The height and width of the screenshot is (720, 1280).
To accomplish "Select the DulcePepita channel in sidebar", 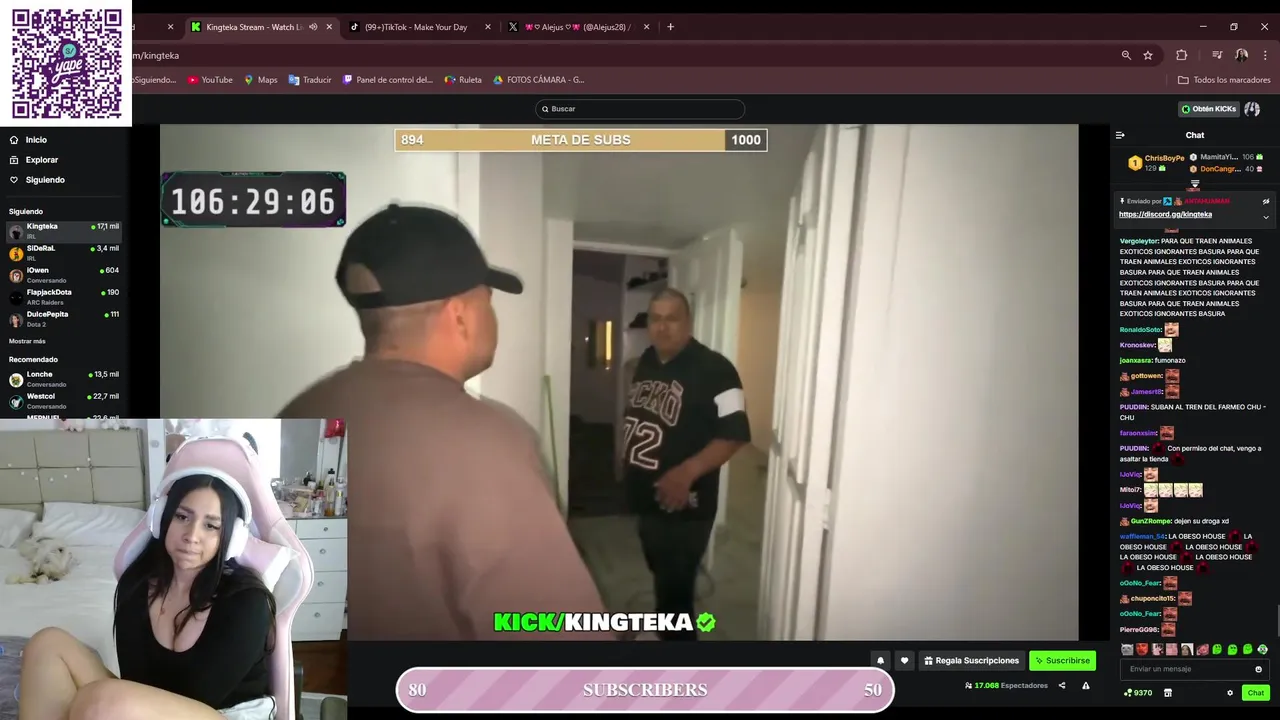I will click(x=65, y=319).
